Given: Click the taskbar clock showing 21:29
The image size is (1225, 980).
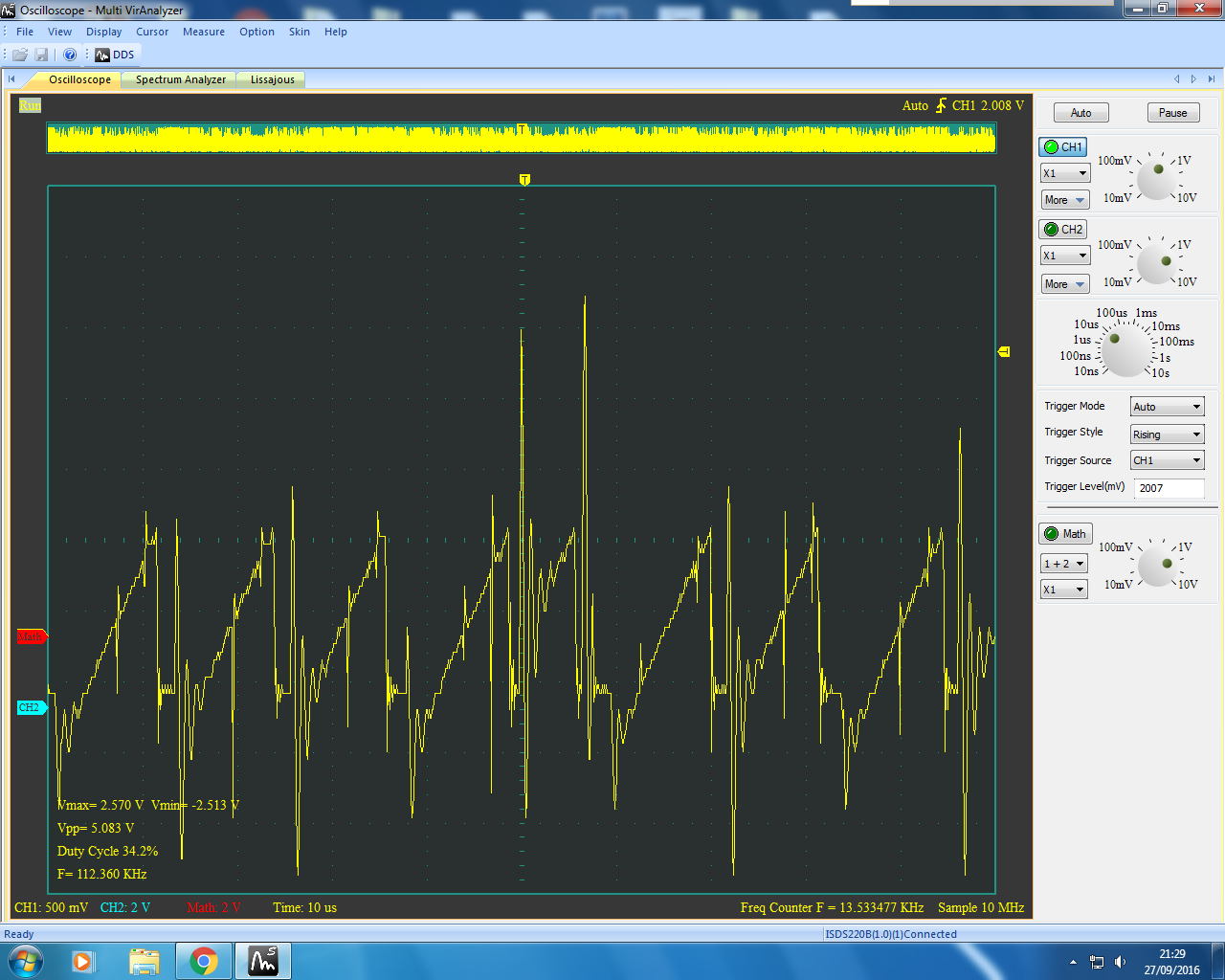Looking at the screenshot, I should [1172, 962].
